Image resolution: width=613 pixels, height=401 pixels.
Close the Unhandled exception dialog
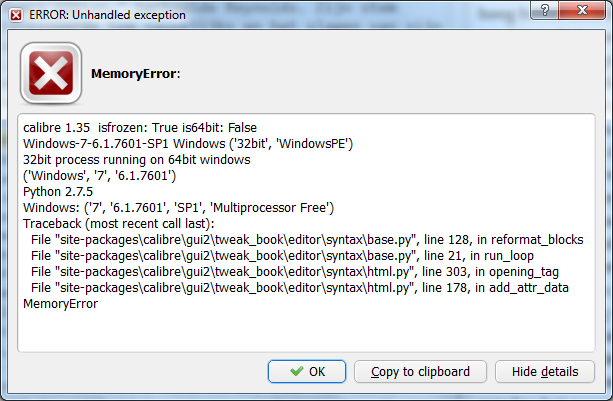click(x=582, y=10)
